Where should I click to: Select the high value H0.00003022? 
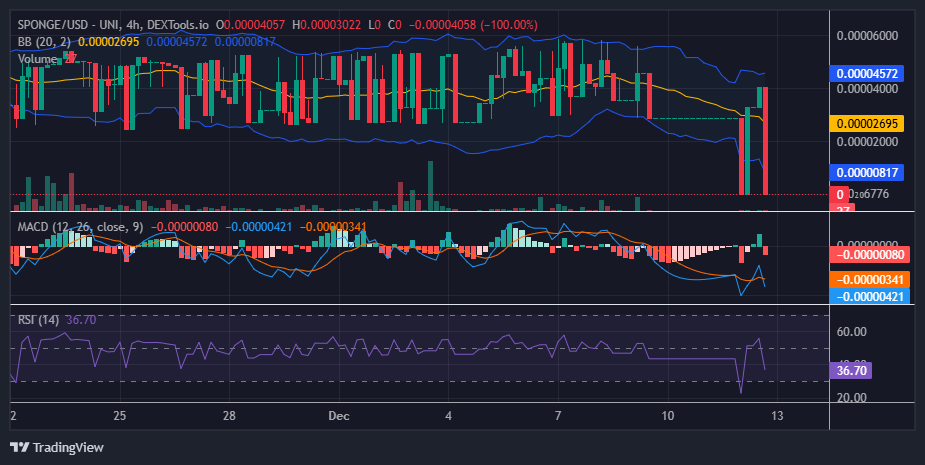pos(327,25)
